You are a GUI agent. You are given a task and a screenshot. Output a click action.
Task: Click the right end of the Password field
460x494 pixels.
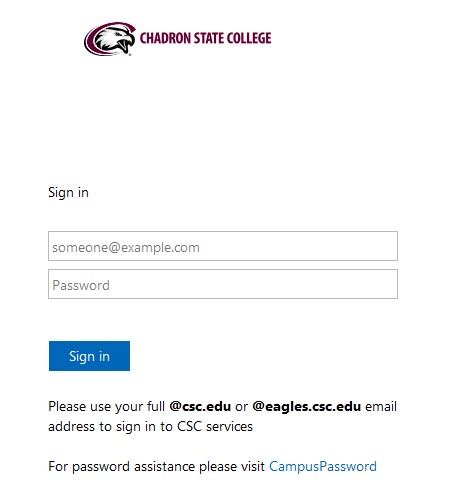(388, 284)
